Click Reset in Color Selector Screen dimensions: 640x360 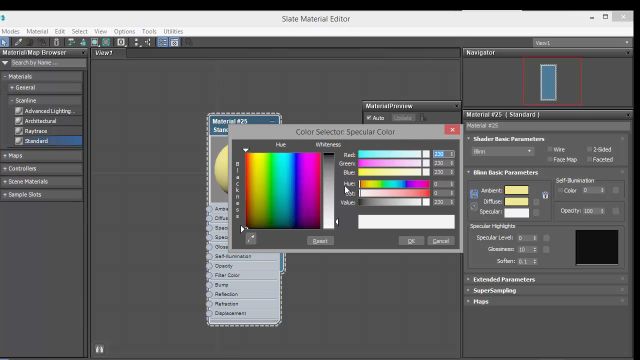point(320,241)
